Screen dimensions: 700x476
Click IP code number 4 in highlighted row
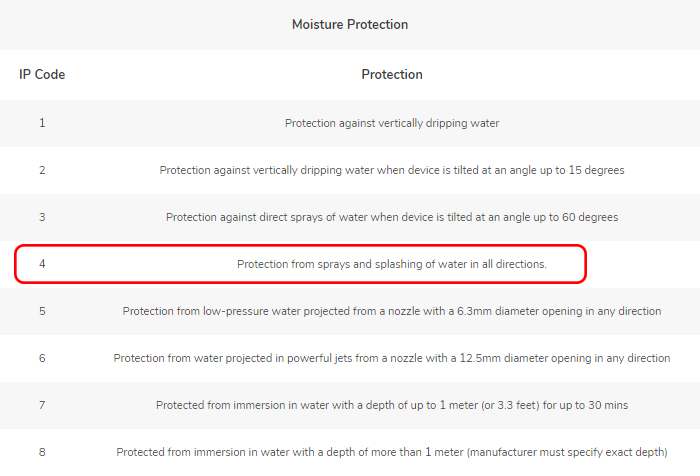(42, 264)
